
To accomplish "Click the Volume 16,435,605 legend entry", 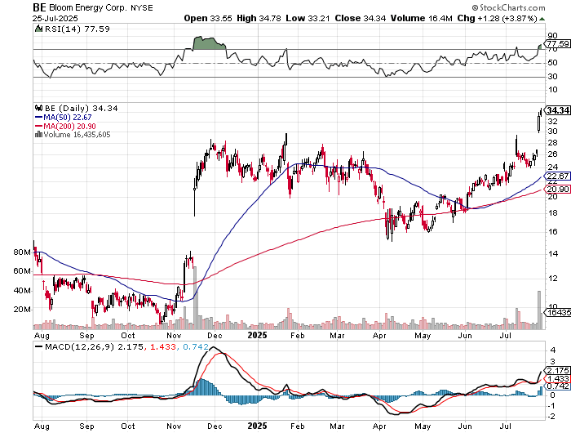I will coord(77,134).
